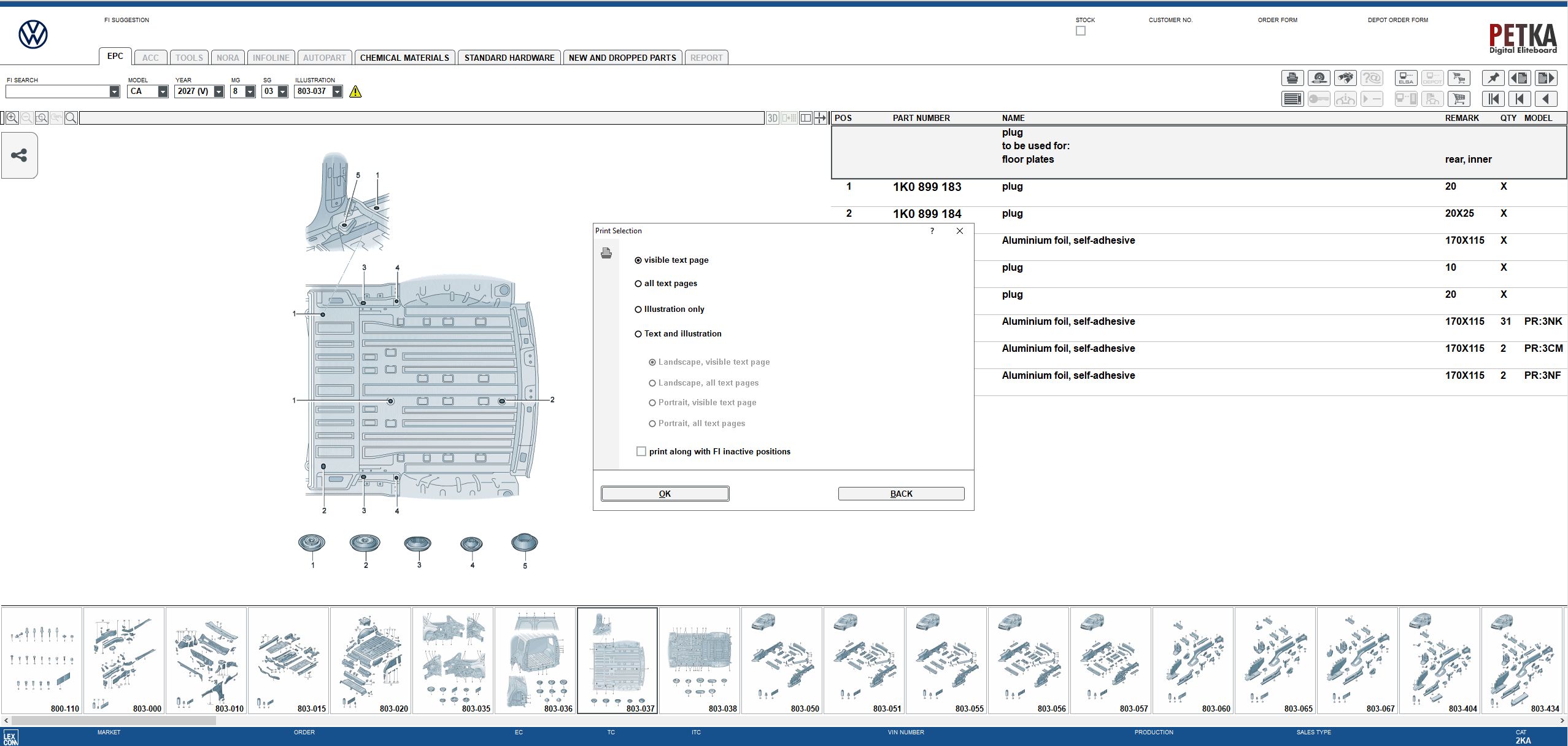This screenshot has height=746, width=1568.
Task: Click the DEPOT ORDER FORM label
Action: (x=1397, y=20)
